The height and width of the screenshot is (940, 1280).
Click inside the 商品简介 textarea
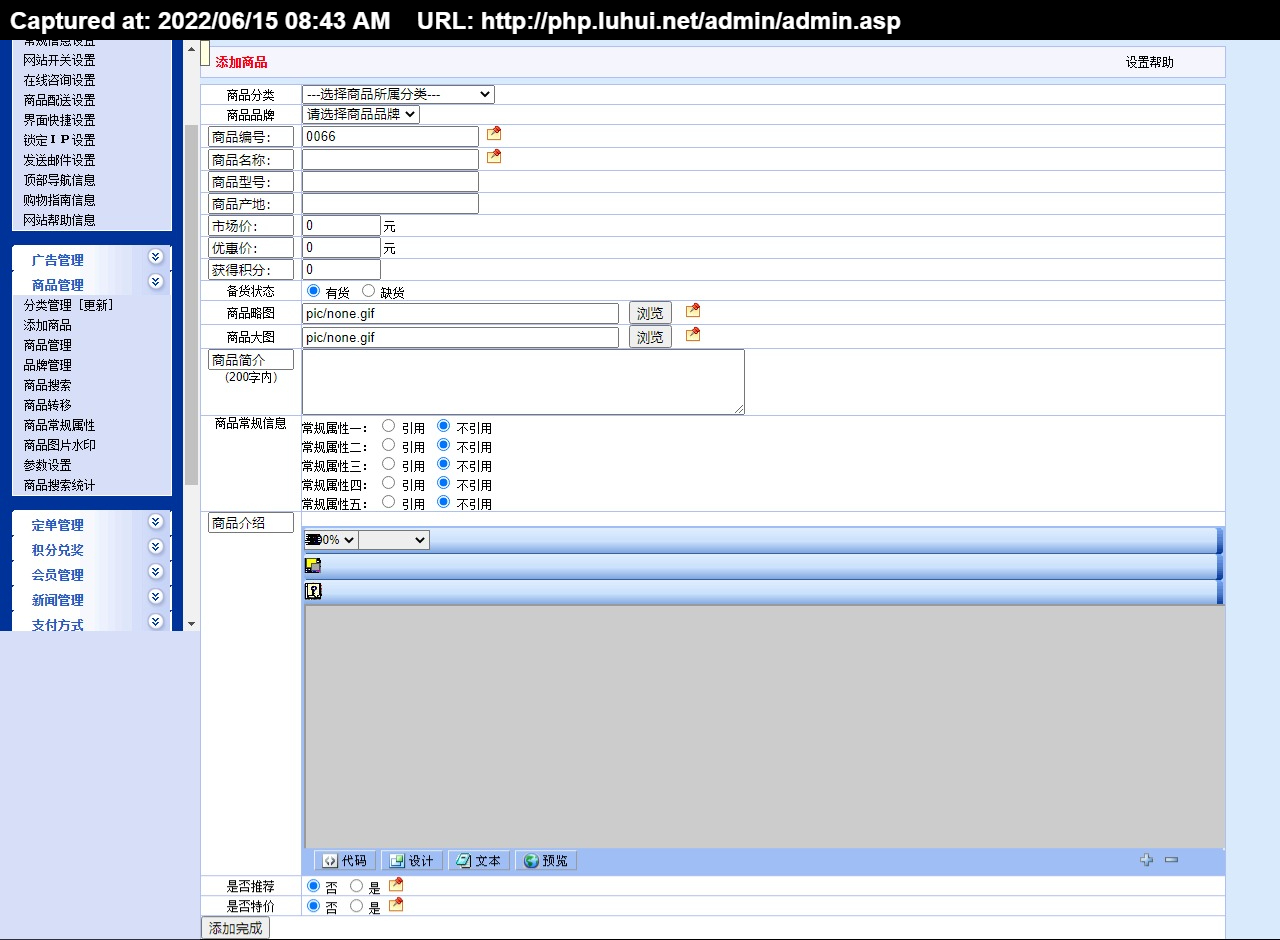point(523,381)
